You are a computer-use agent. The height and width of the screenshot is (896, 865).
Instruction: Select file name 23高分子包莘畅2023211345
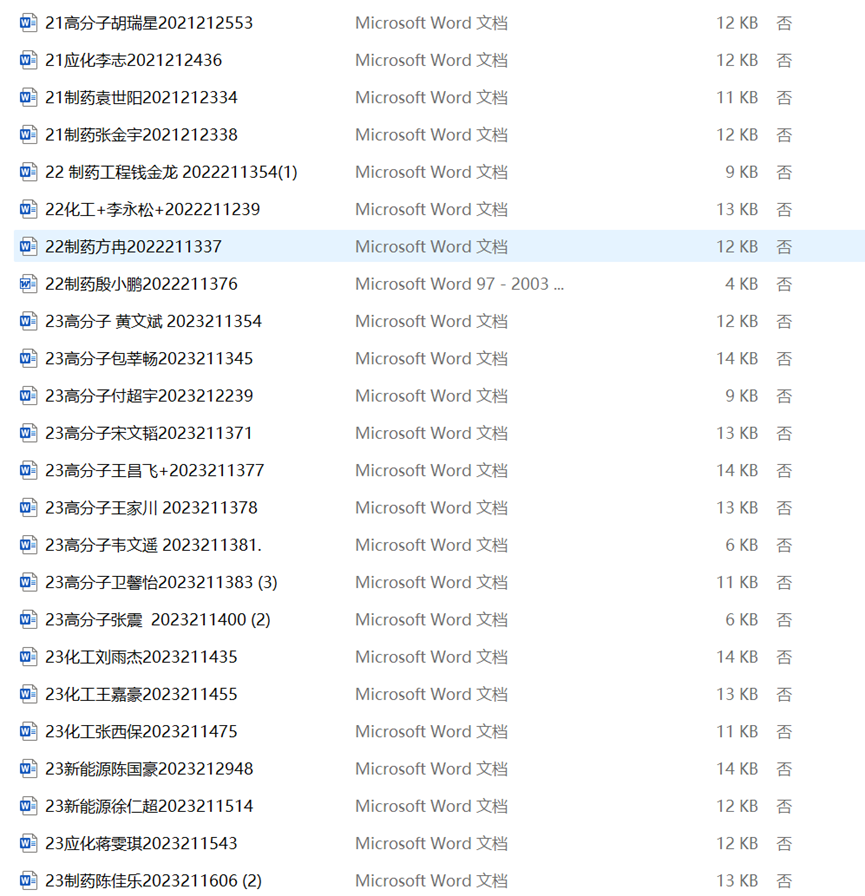149,358
